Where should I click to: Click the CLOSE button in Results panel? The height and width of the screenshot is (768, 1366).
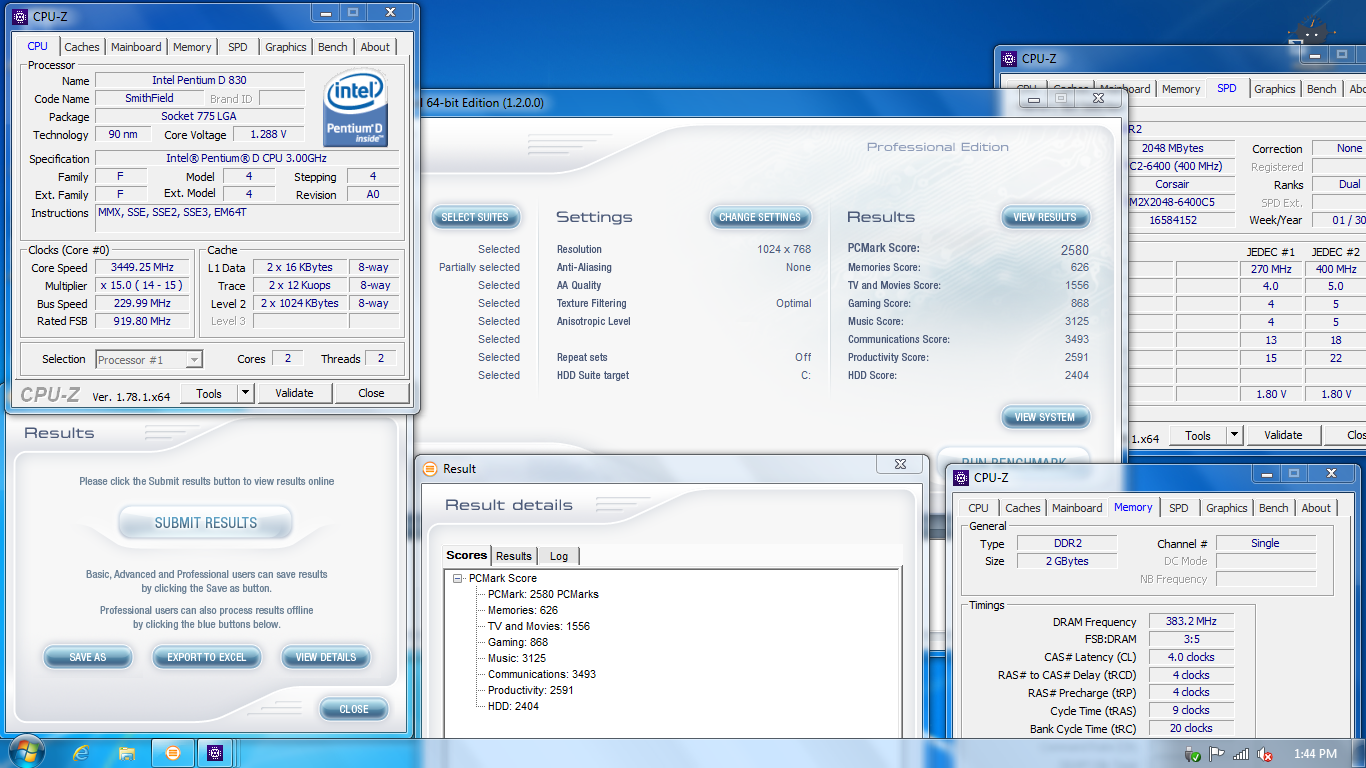pos(354,709)
